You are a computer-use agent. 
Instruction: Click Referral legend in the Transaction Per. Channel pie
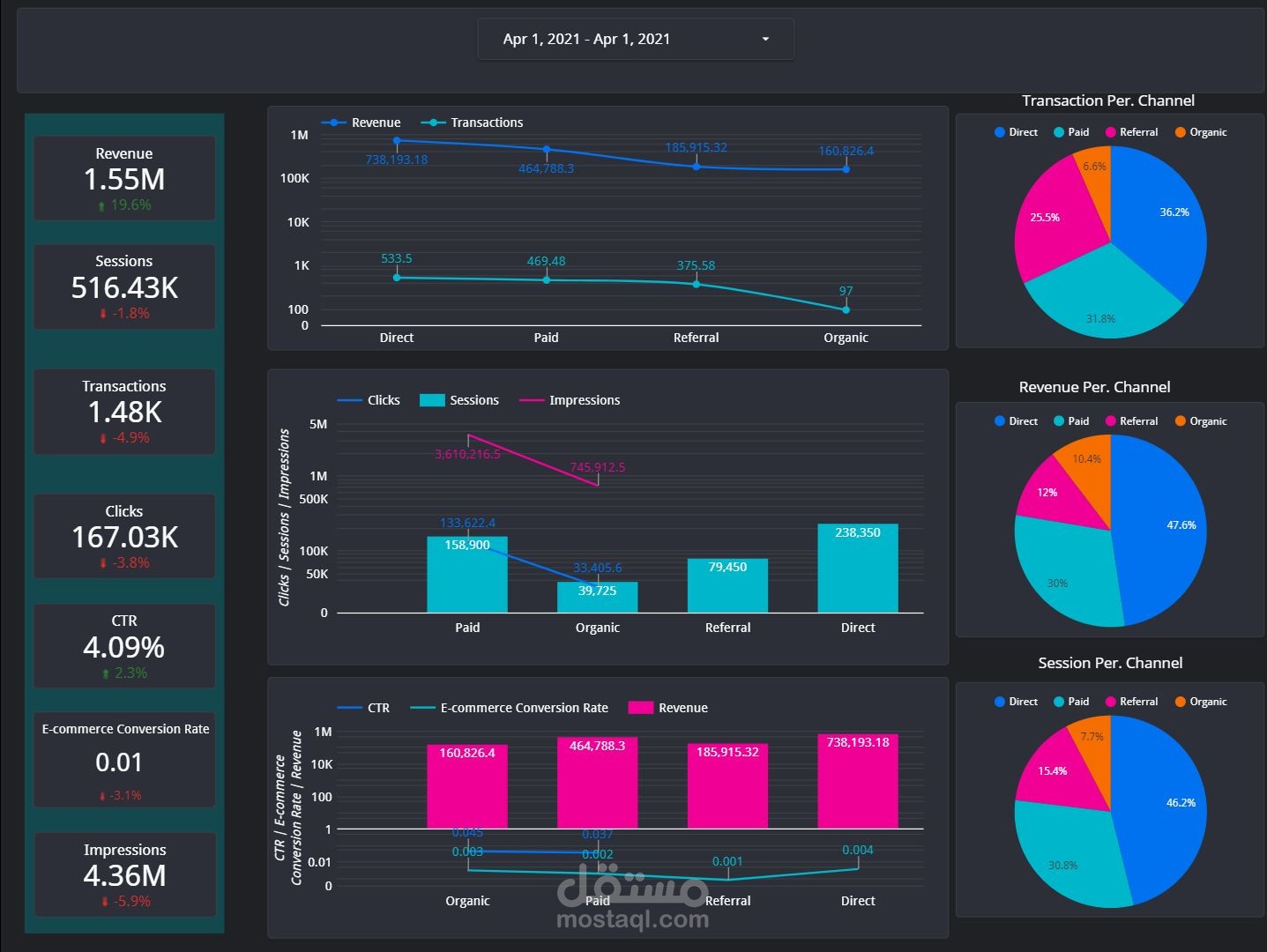pyautogui.click(x=1131, y=132)
